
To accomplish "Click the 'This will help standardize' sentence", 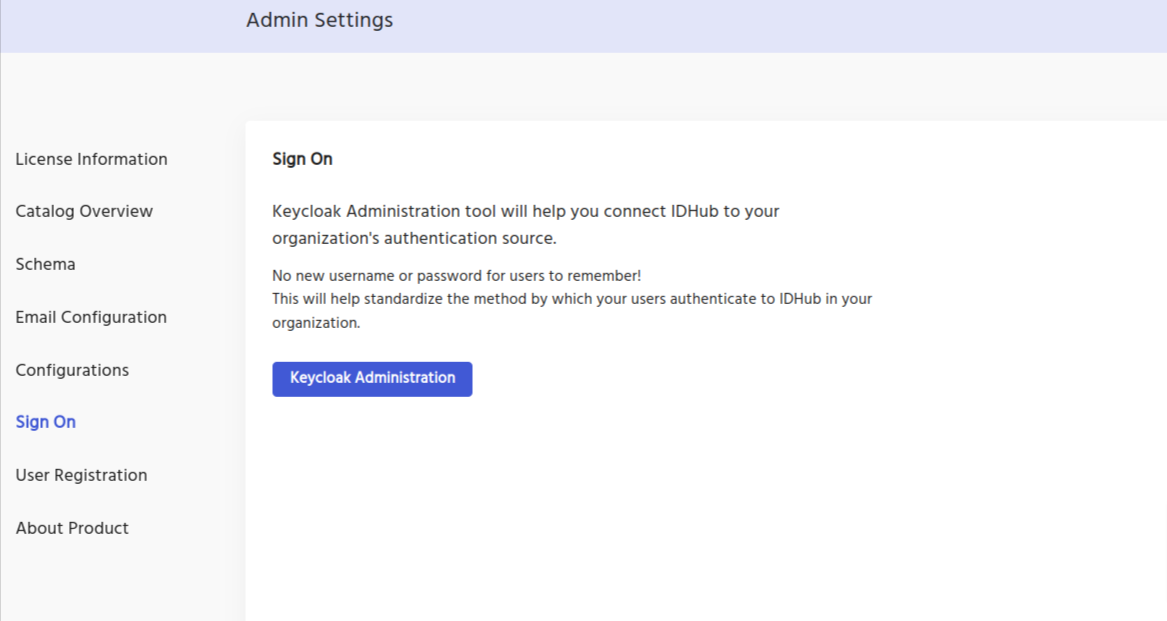I will click(572, 299).
